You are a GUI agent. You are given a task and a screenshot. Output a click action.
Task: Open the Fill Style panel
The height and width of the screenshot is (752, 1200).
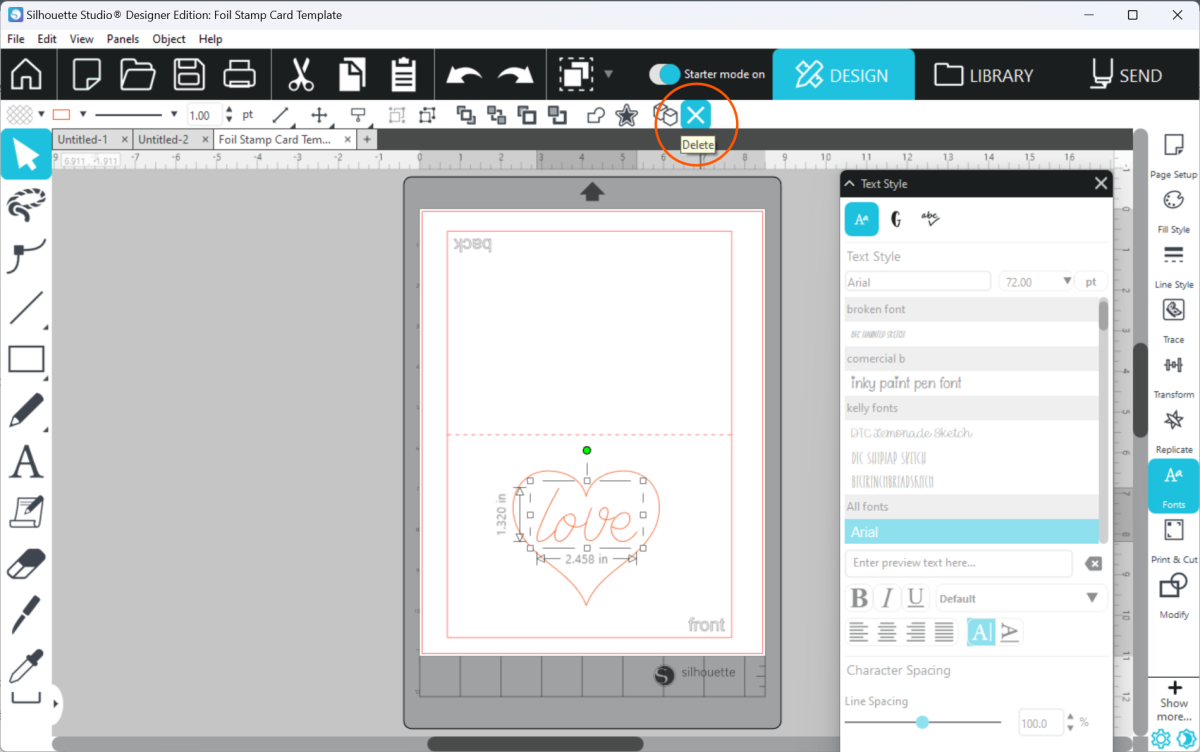pyautogui.click(x=1174, y=211)
